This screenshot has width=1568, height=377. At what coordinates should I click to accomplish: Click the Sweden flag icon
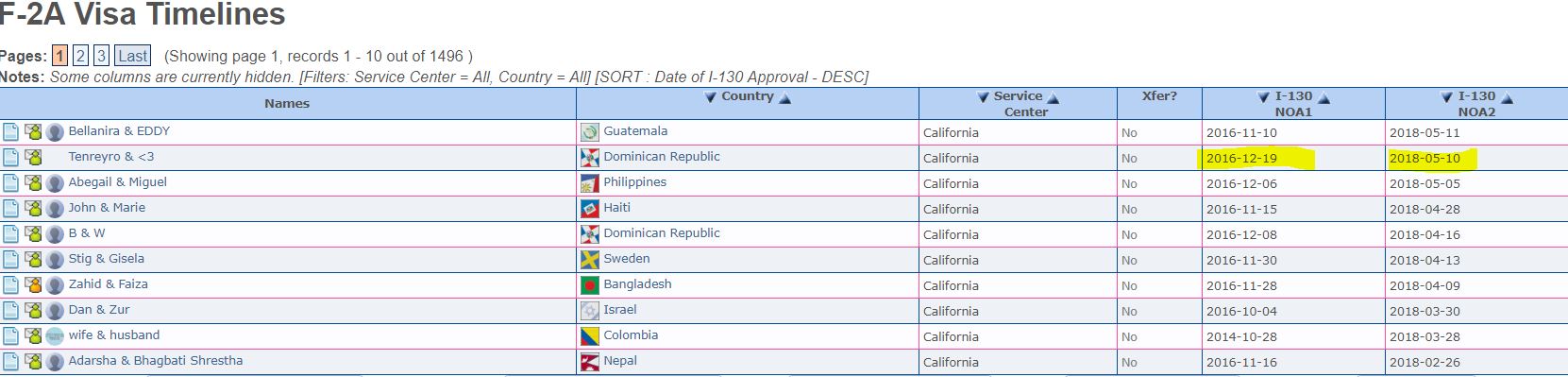590,260
